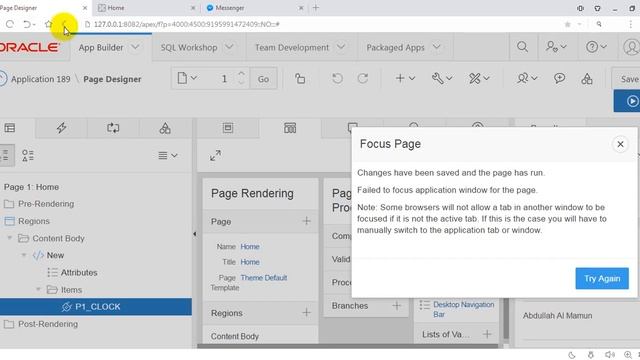Add a branch with the plus icon
The image size is (640, 360).
(x=396, y=305)
